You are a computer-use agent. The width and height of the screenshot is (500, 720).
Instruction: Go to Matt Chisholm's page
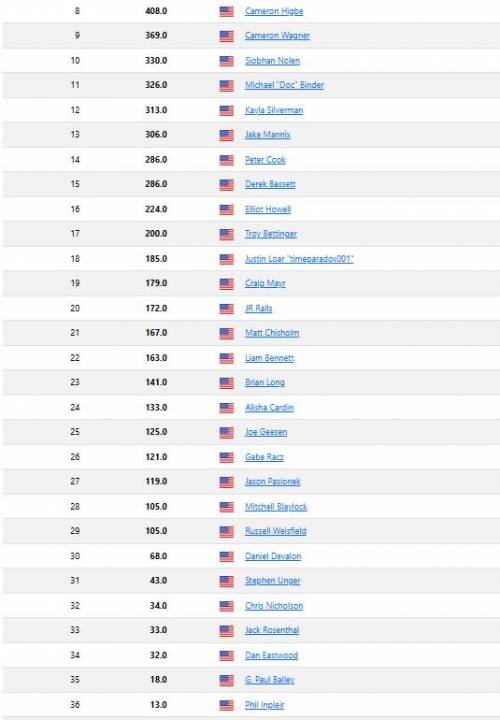(x=272, y=333)
